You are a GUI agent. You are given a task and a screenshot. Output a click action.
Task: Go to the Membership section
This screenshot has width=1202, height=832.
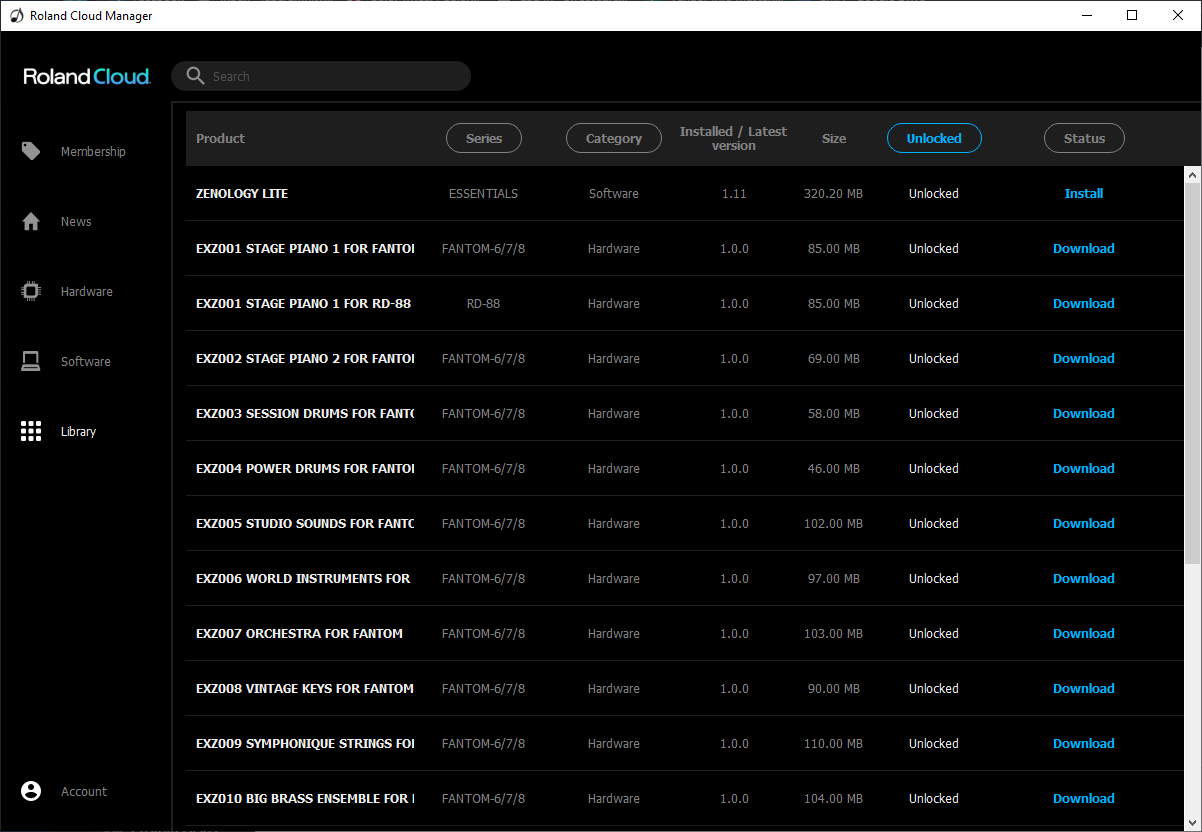coord(93,152)
